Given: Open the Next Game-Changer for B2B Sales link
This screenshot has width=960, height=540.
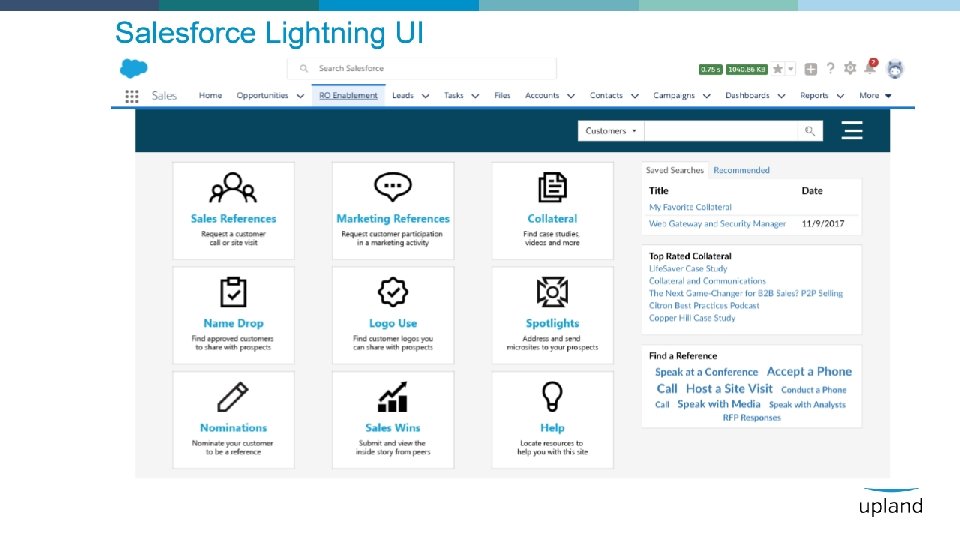Looking at the screenshot, I should point(746,293).
